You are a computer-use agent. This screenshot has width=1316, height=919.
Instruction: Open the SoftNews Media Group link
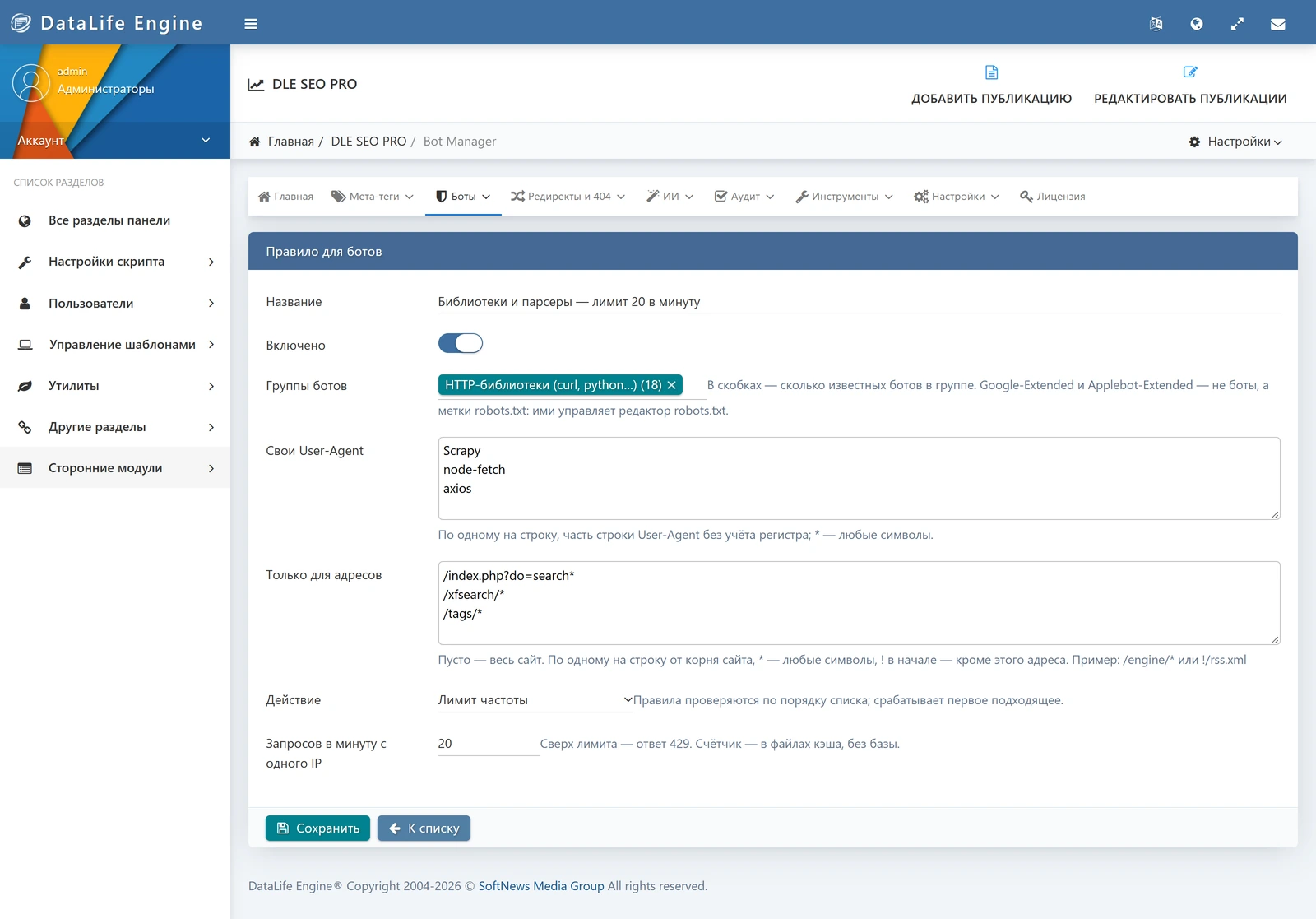click(x=541, y=886)
